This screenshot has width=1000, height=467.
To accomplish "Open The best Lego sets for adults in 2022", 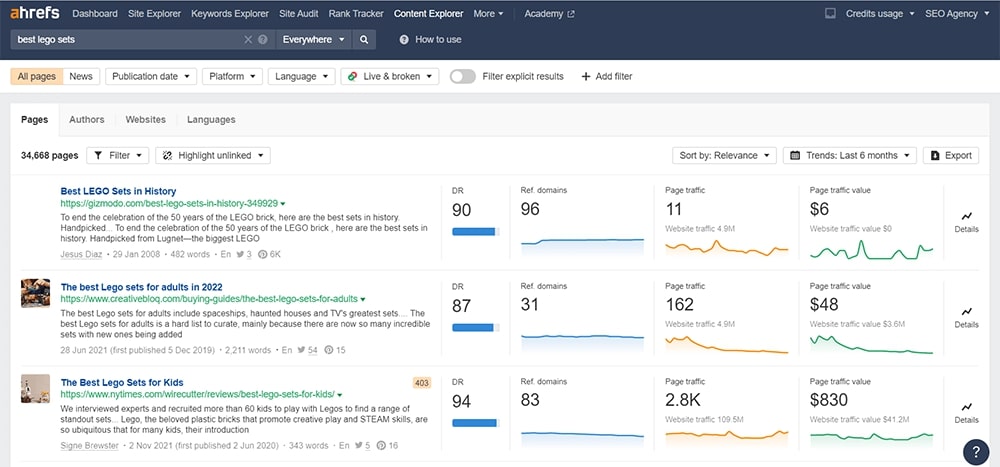I will point(142,287).
